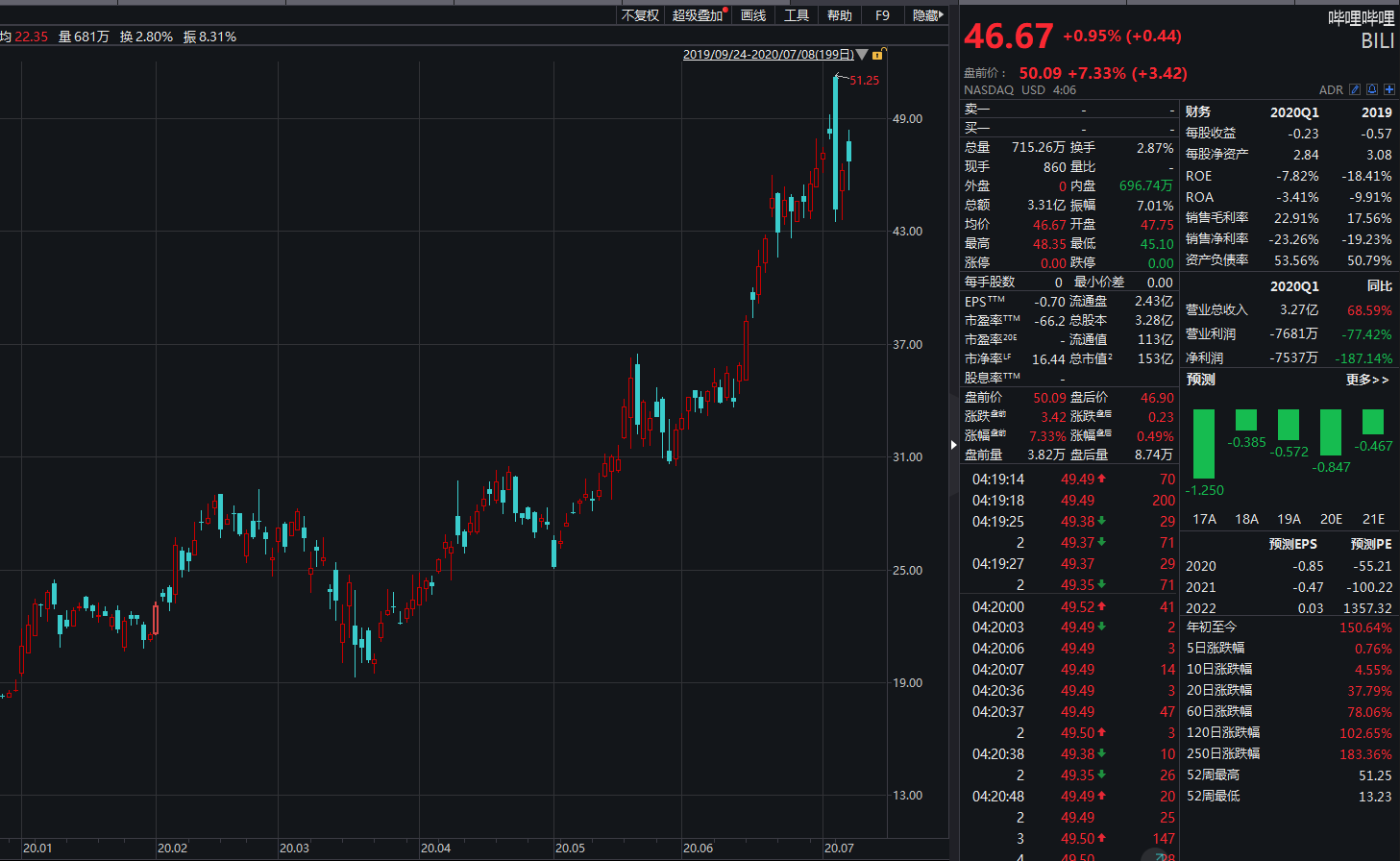Click the 买一 bid row label
The height and width of the screenshot is (861, 1400).
(x=977, y=128)
